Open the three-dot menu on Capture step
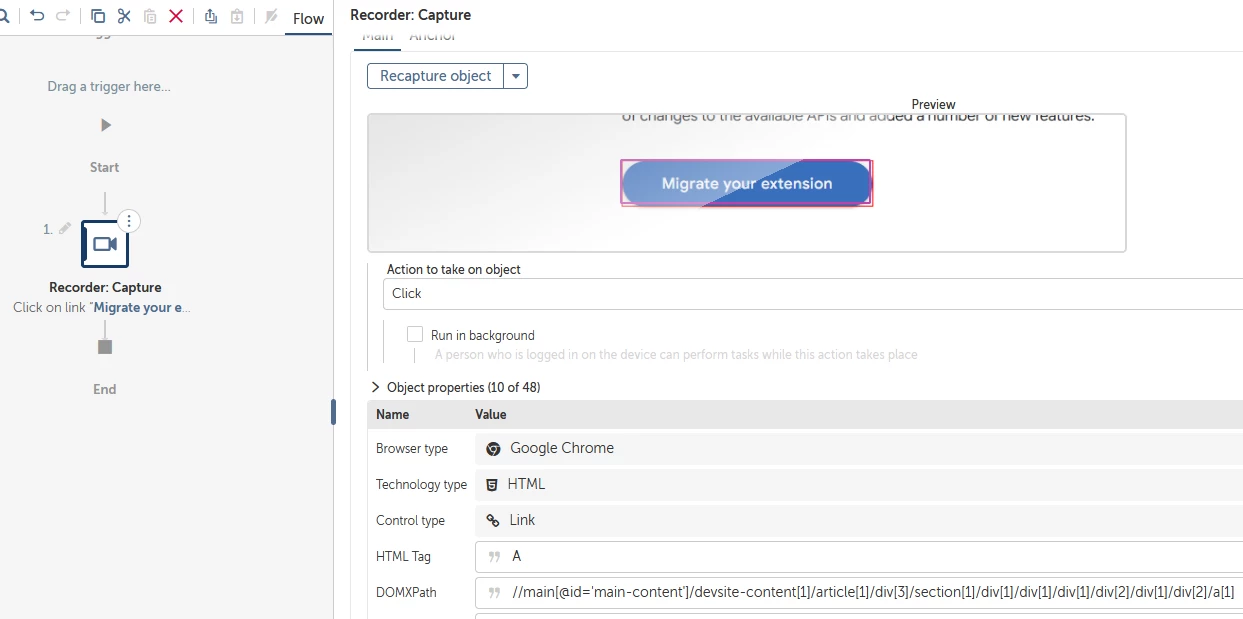 pos(130,221)
